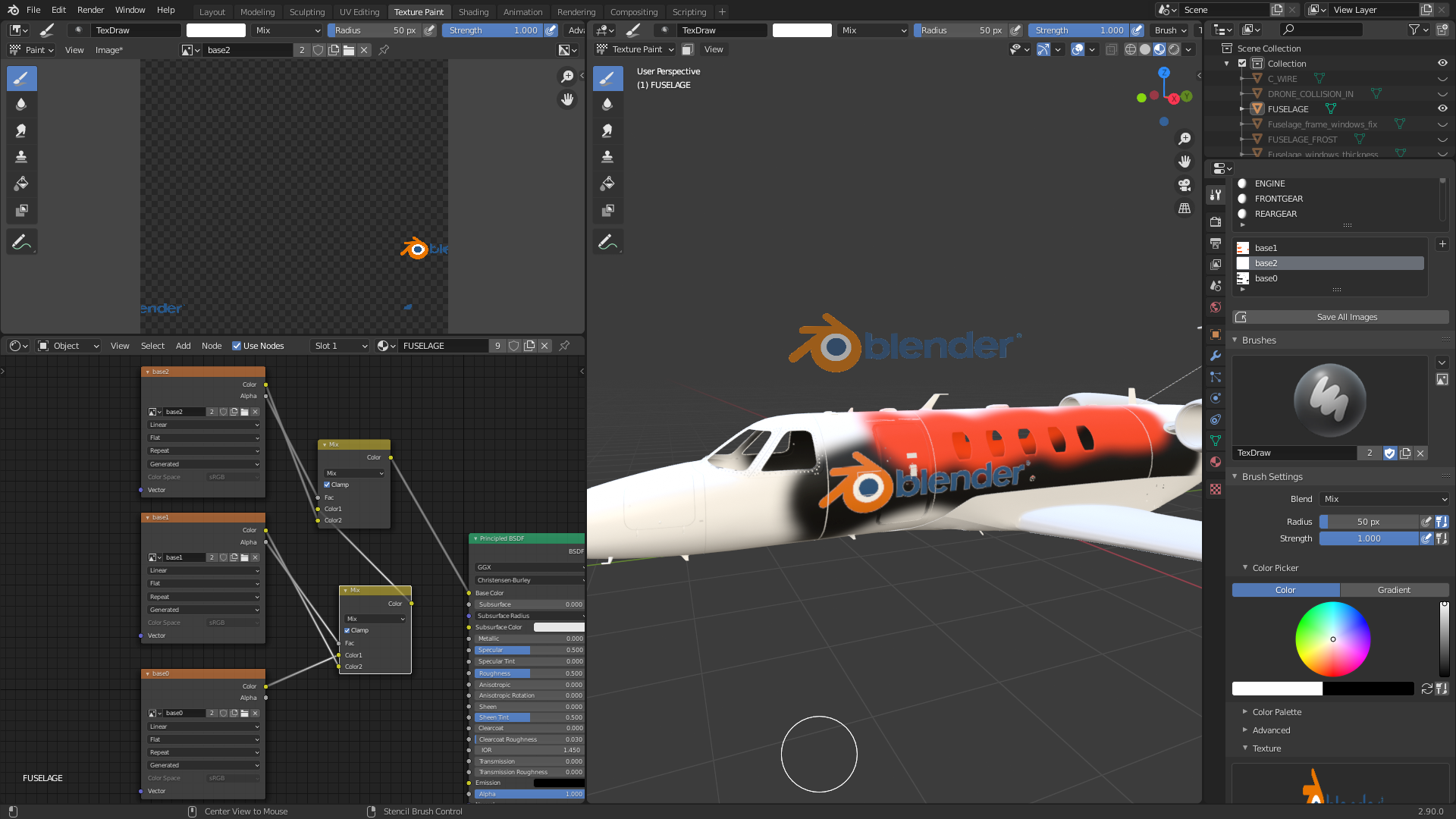Open the Render menu
The height and width of the screenshot is (819, 1456).
point(90,10)
